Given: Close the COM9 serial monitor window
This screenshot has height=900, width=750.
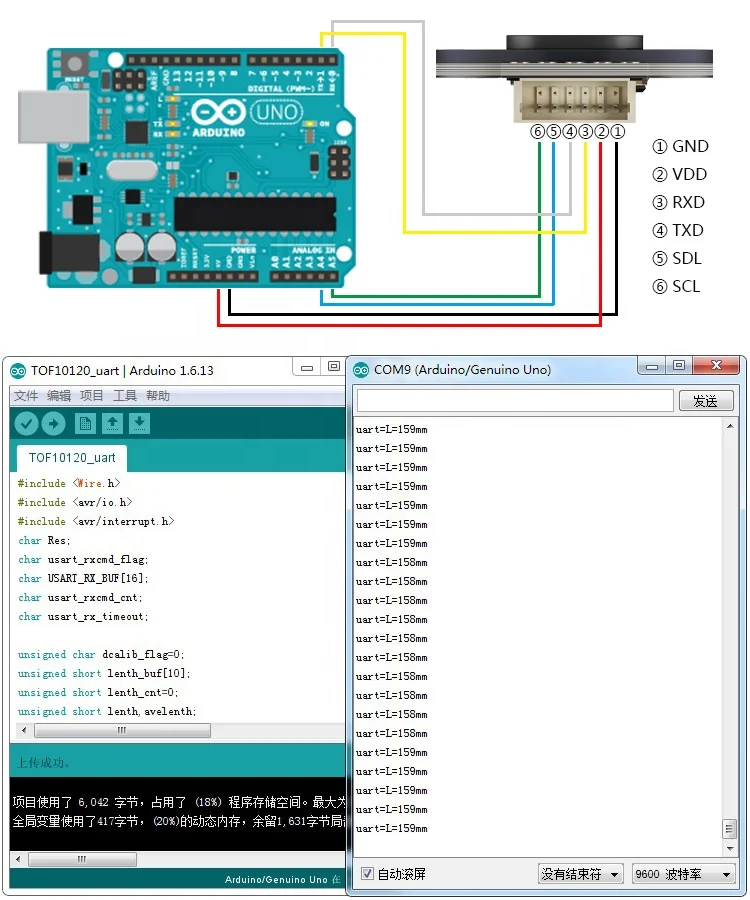Looking at the screenshot, I should [714, 366].
